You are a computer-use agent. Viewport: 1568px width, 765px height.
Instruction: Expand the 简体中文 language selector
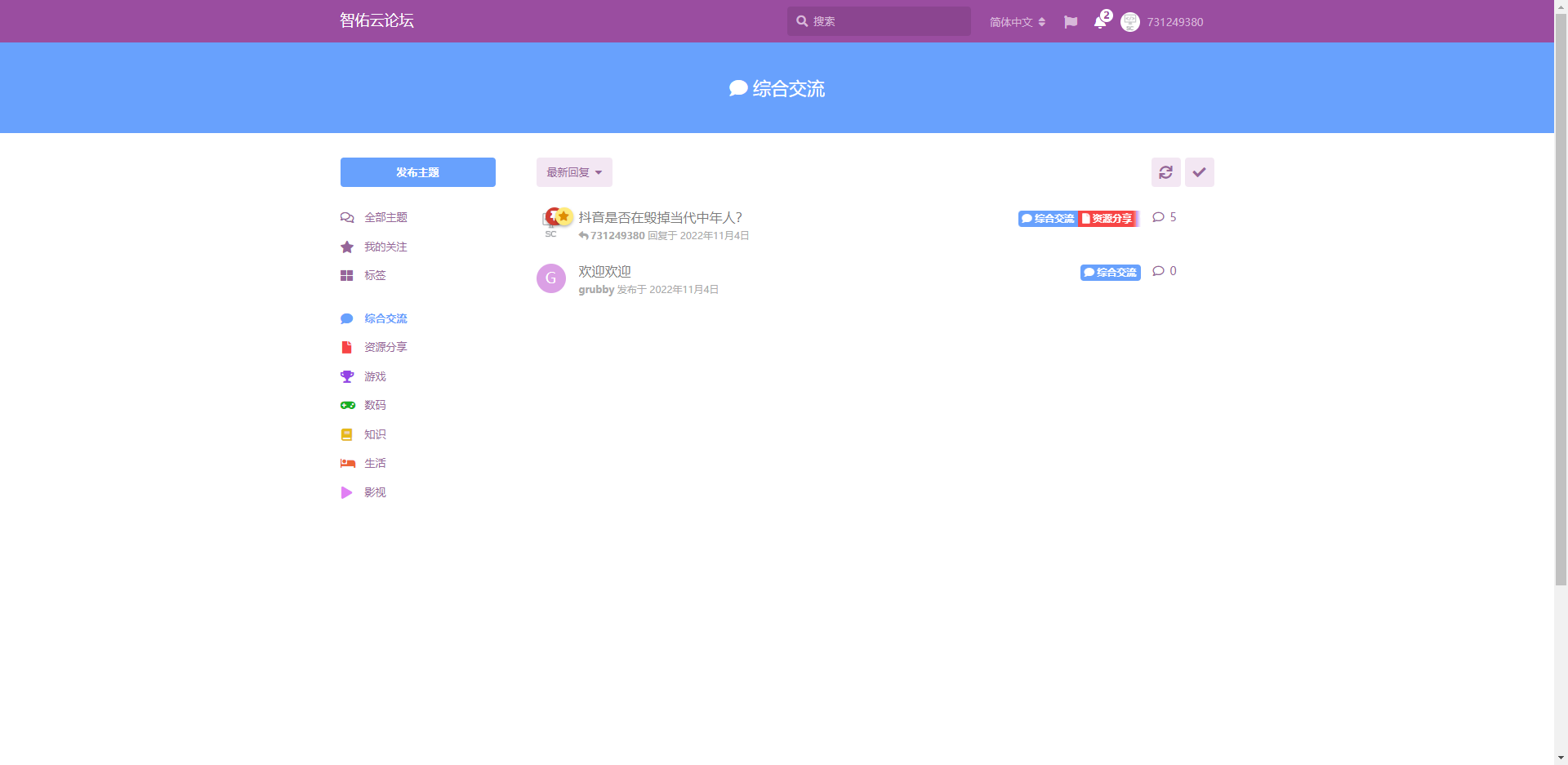pos(1017,22)
